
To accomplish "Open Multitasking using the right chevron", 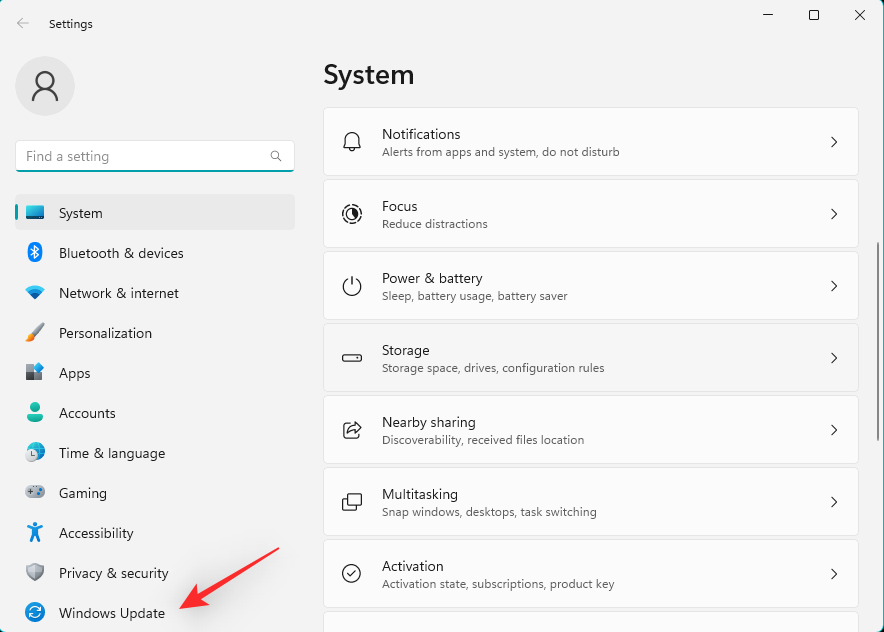I will coord(834,502).
